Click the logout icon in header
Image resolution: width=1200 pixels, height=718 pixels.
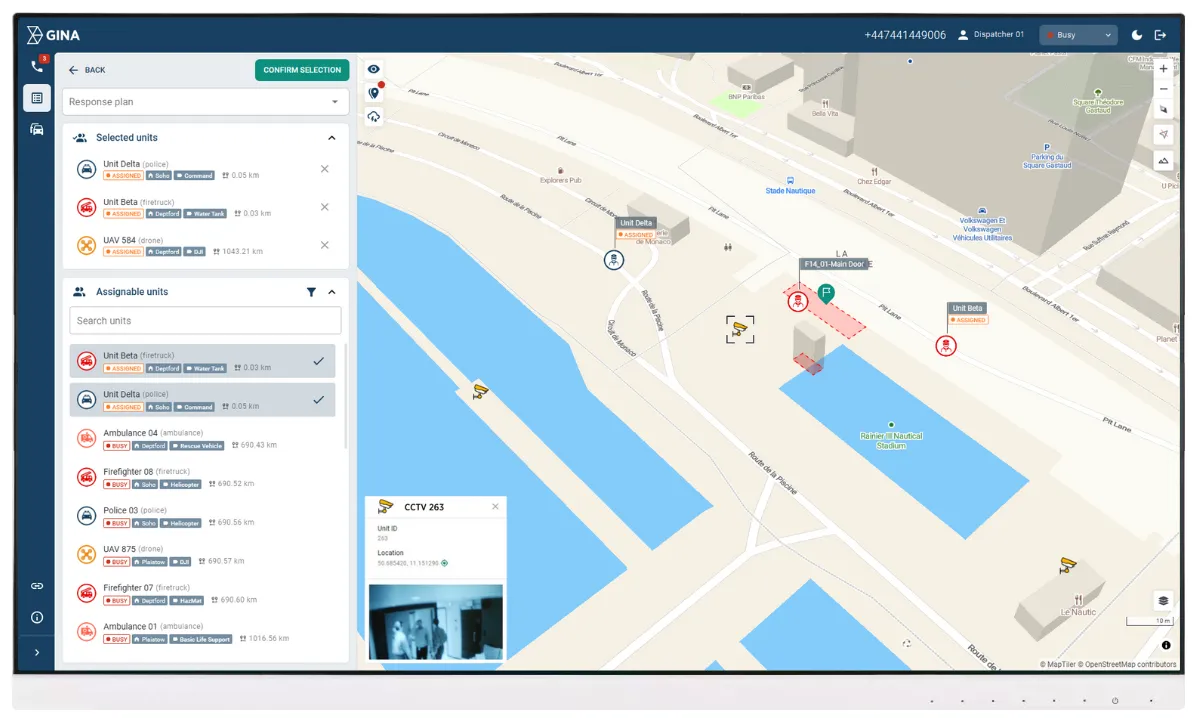pos(1160,35)
